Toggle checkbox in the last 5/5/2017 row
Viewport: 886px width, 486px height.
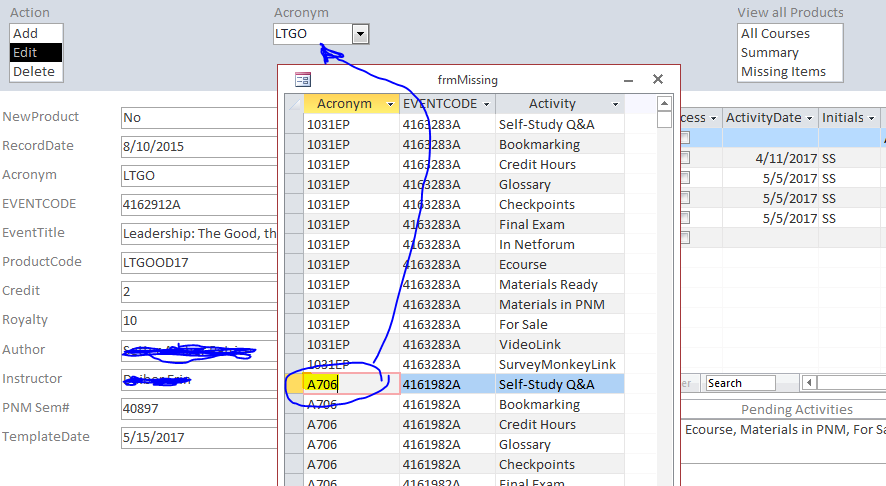coord(685,218)
